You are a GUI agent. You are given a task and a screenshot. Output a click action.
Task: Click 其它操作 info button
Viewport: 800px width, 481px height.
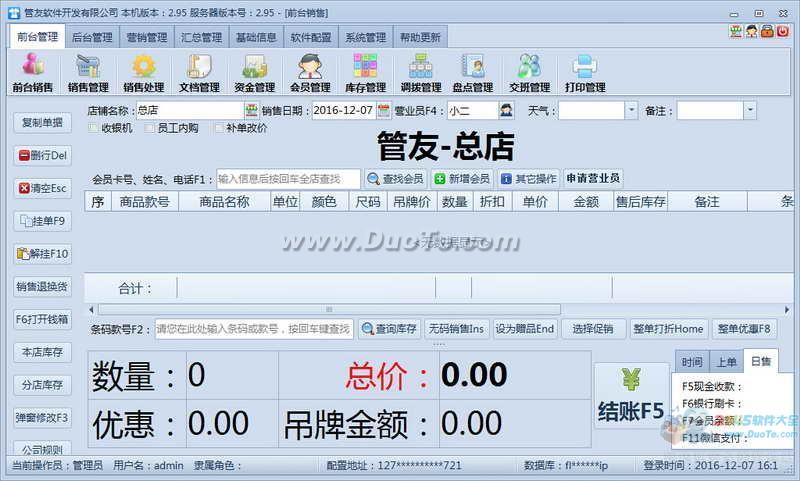(529, 179)
